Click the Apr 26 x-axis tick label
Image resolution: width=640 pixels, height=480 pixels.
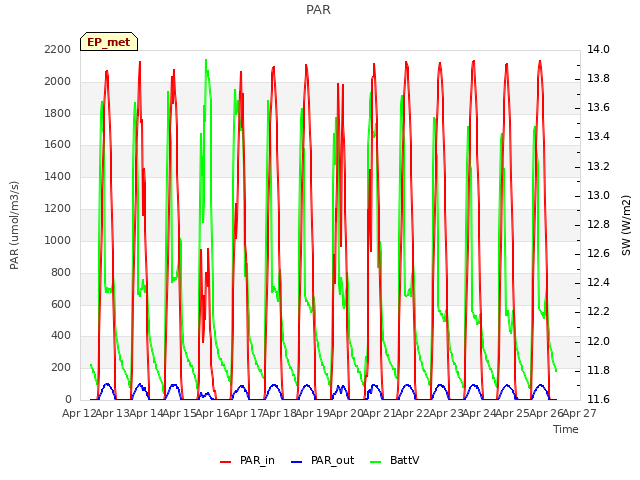[546, 413]
